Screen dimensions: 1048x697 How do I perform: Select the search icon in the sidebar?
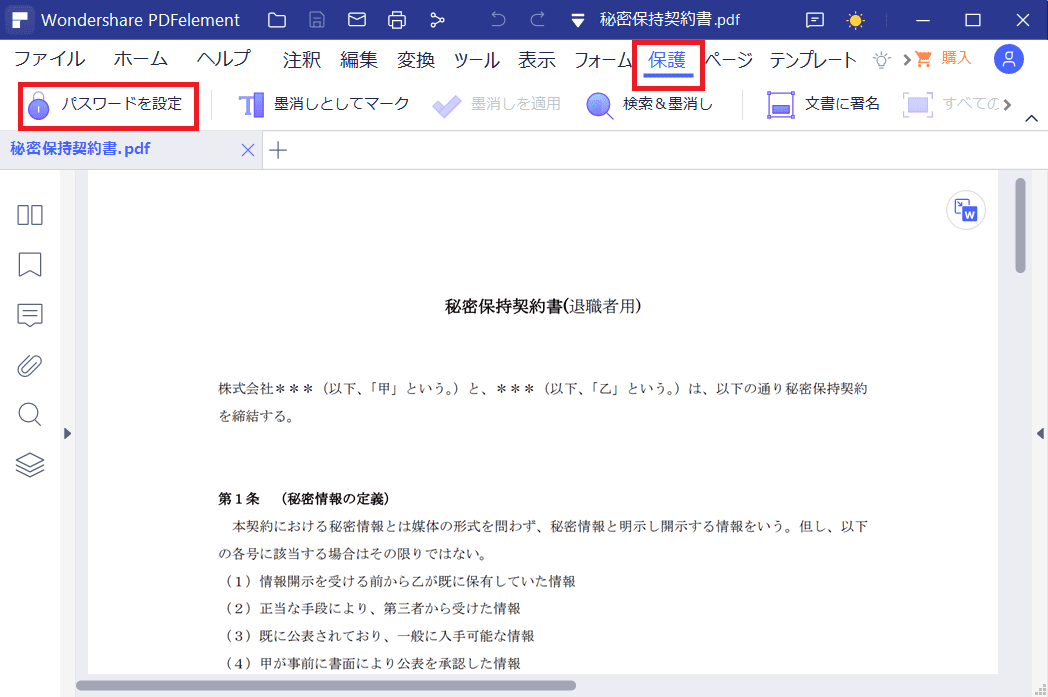[30, 414]
